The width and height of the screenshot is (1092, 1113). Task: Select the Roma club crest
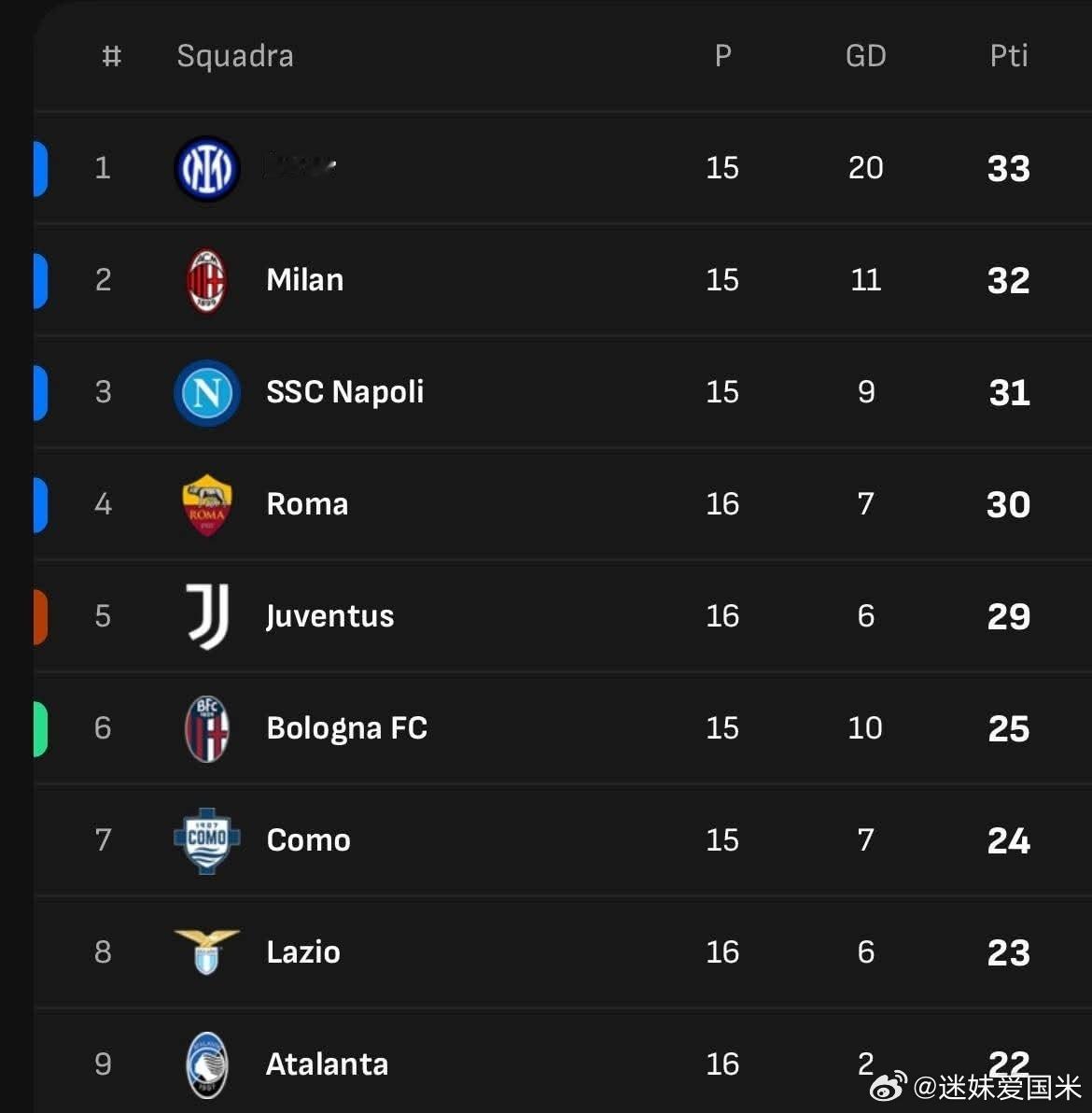206,505
